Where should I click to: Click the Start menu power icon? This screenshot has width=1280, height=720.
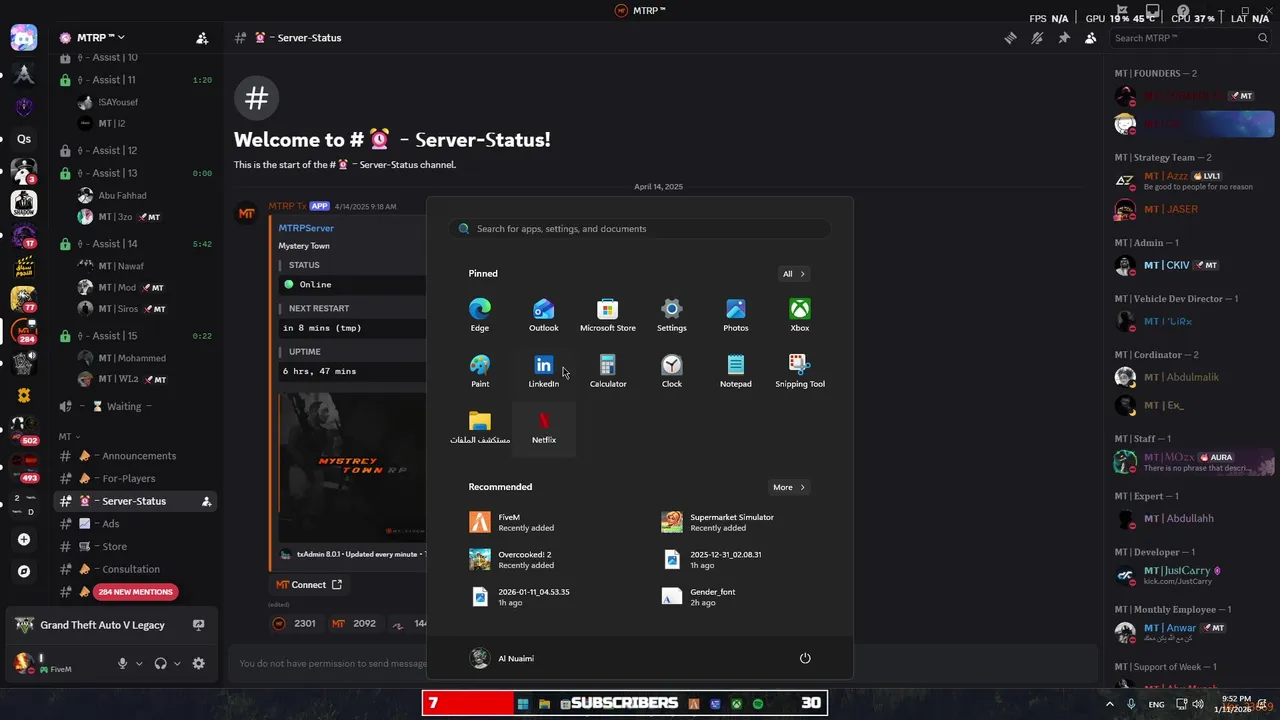point(805,658)
